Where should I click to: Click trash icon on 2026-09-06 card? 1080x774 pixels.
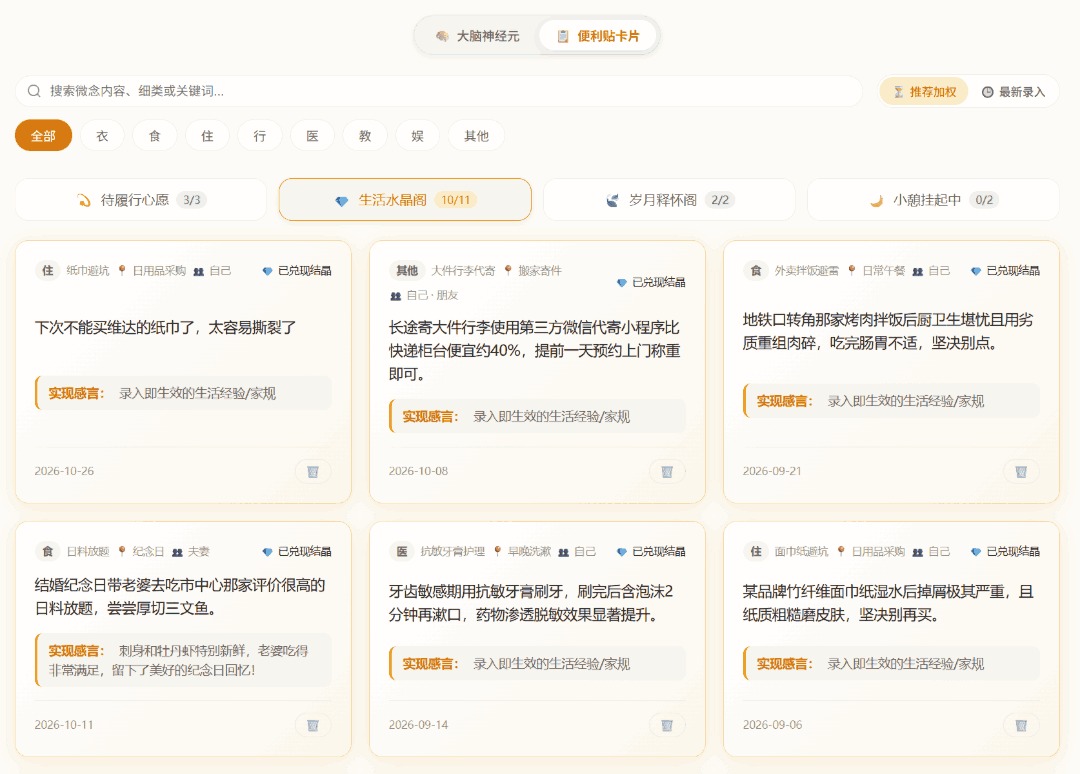[x=1021, y=725]
